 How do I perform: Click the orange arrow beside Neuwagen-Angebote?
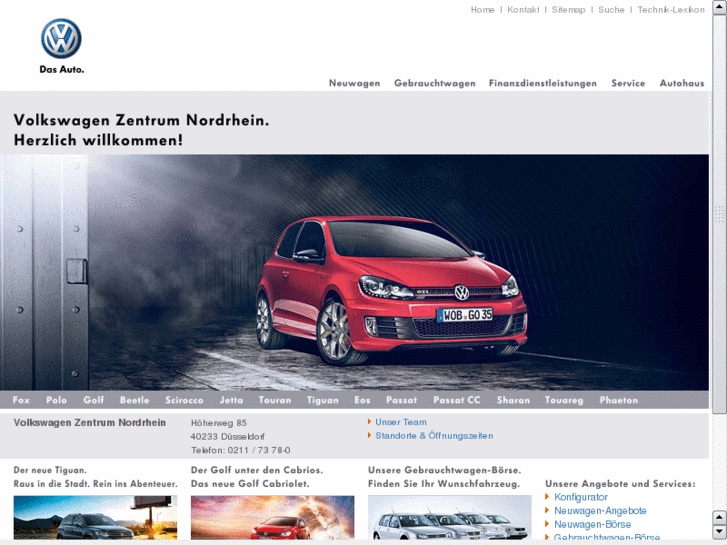[x=547, y=510]
